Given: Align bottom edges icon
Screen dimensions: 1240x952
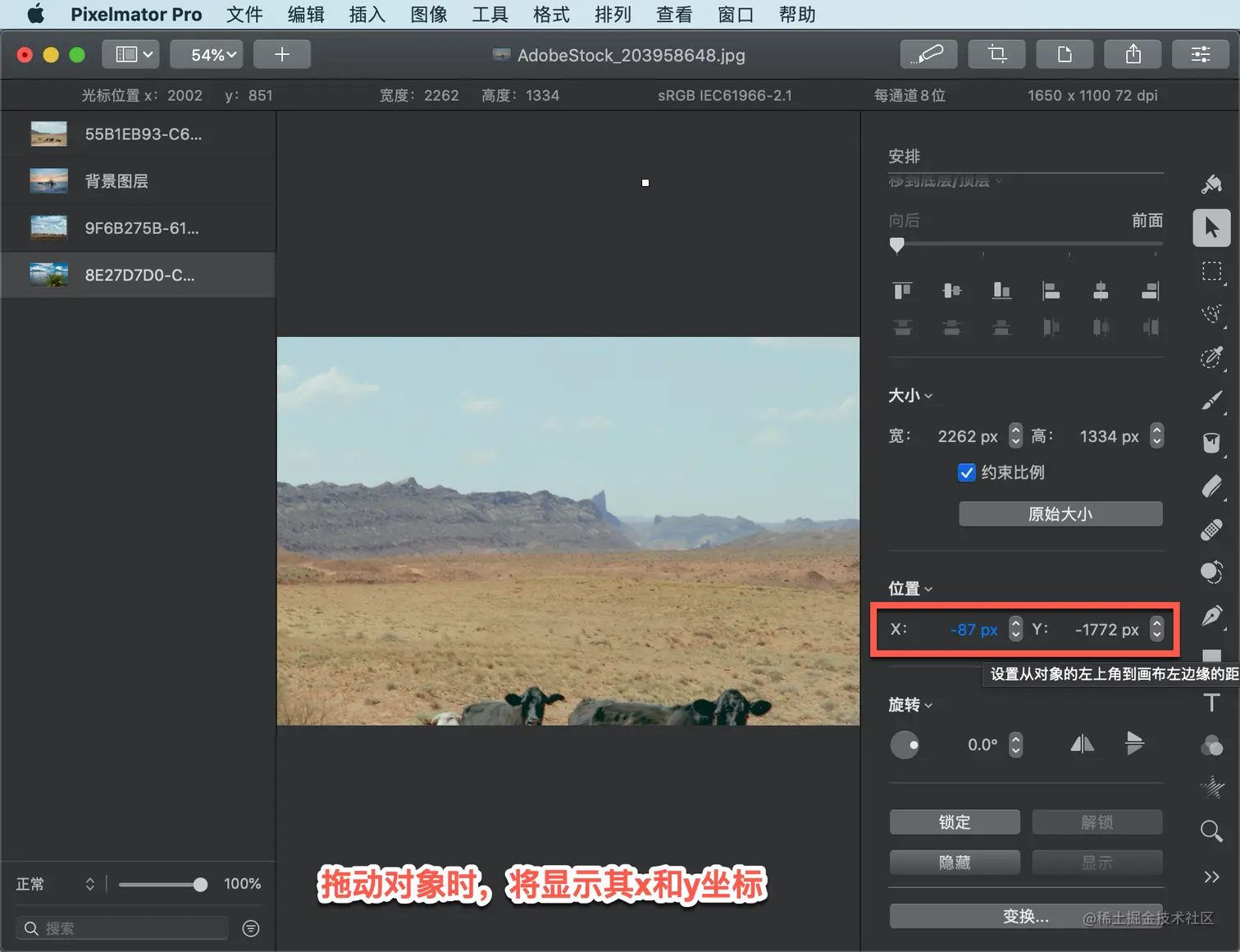Looking at the screenshot, I should [x=1001, y=290].
